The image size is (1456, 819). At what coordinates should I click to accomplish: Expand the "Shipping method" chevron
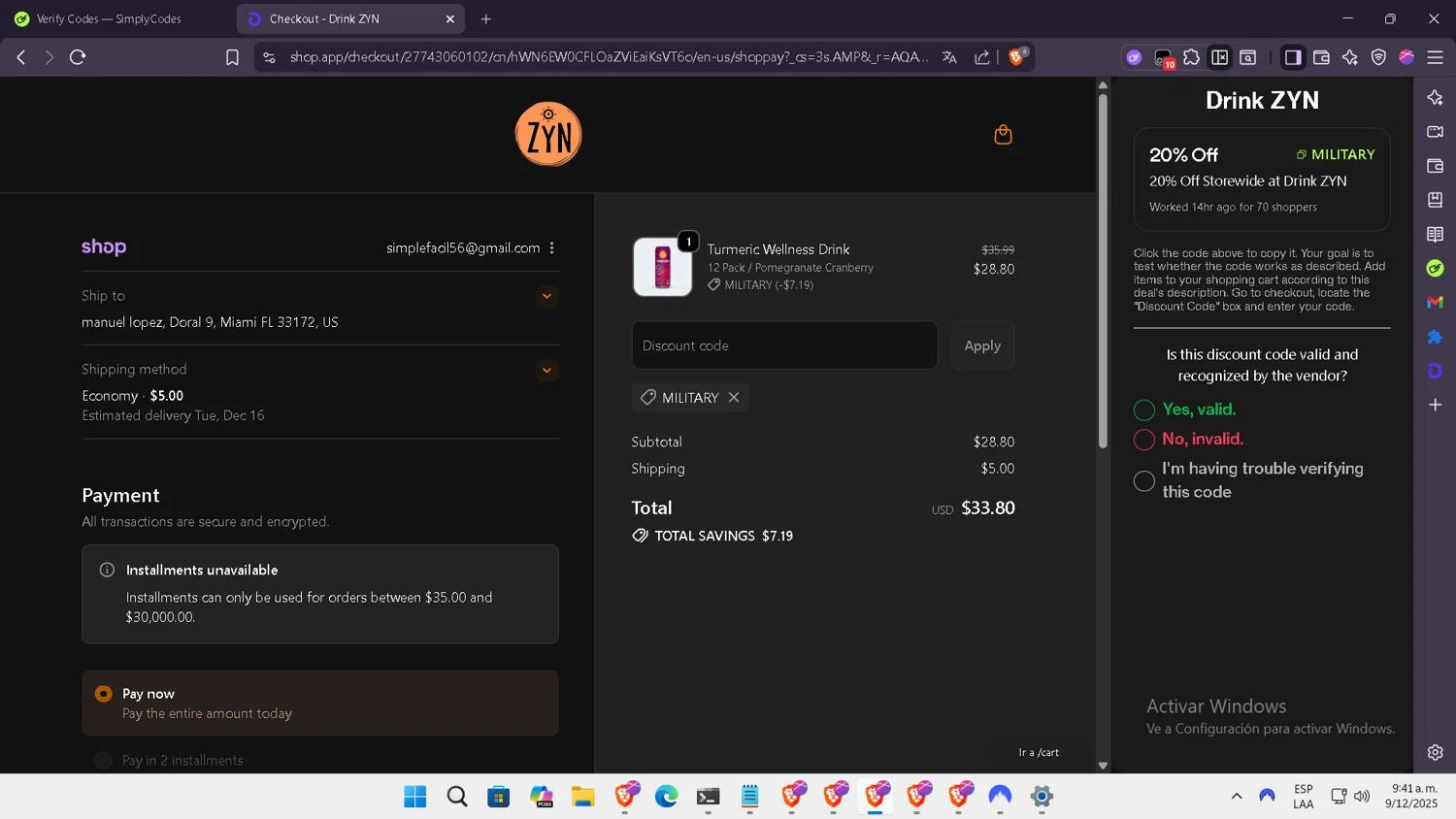coord(546,370)
